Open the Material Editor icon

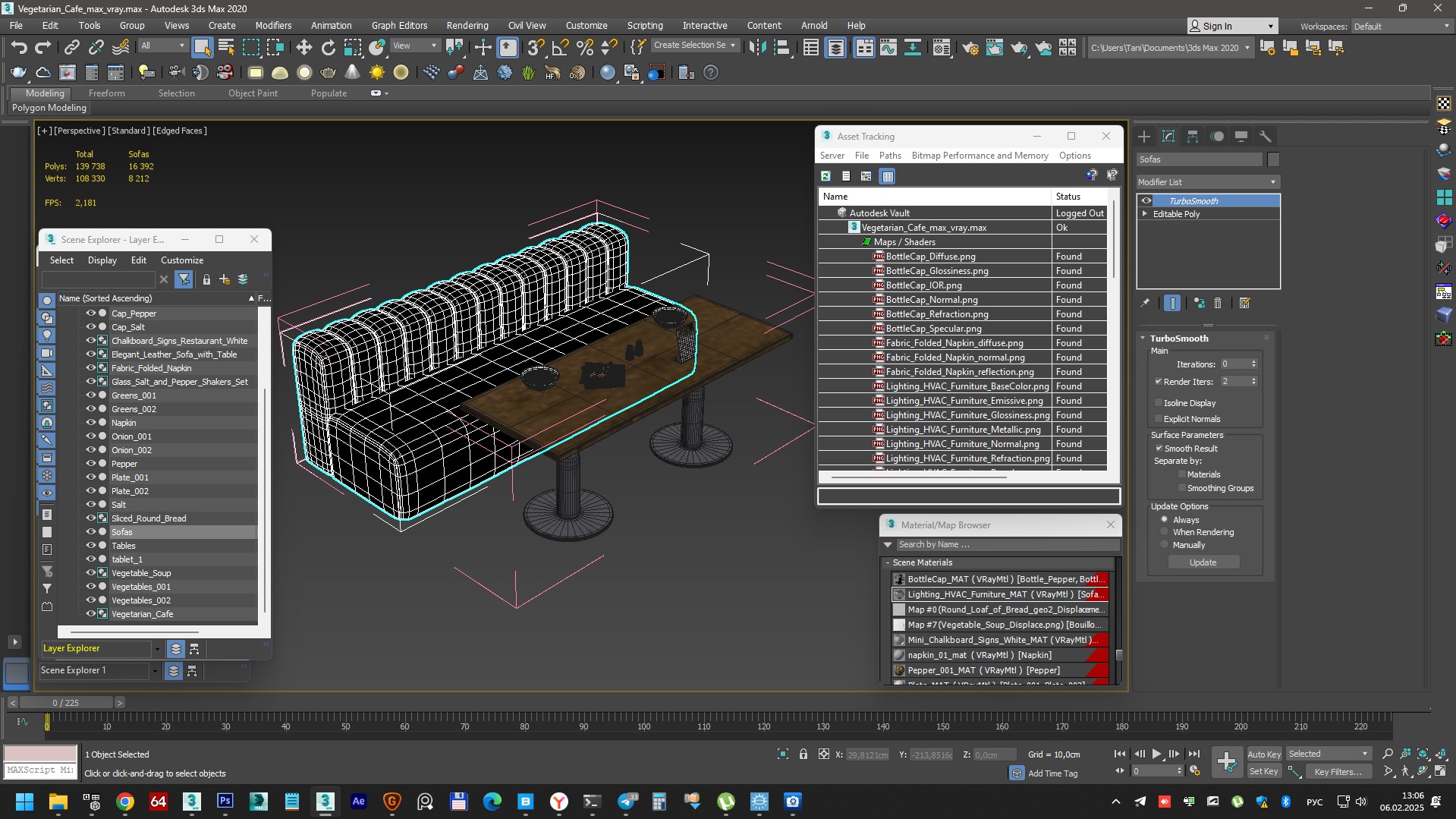(x=941, y=48)
